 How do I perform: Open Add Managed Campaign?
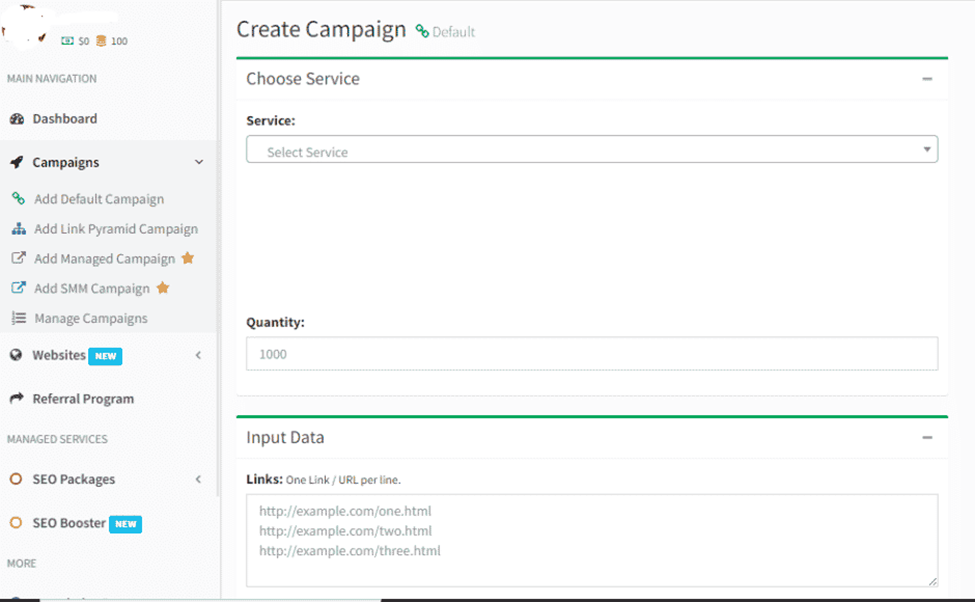click(104, 259)
